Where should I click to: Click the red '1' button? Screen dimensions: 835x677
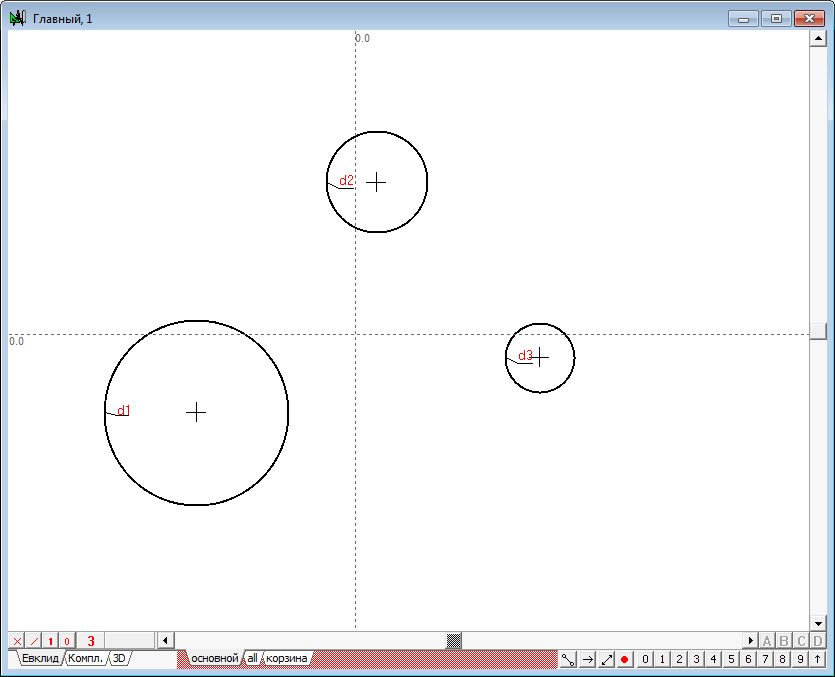pos(51,641)
